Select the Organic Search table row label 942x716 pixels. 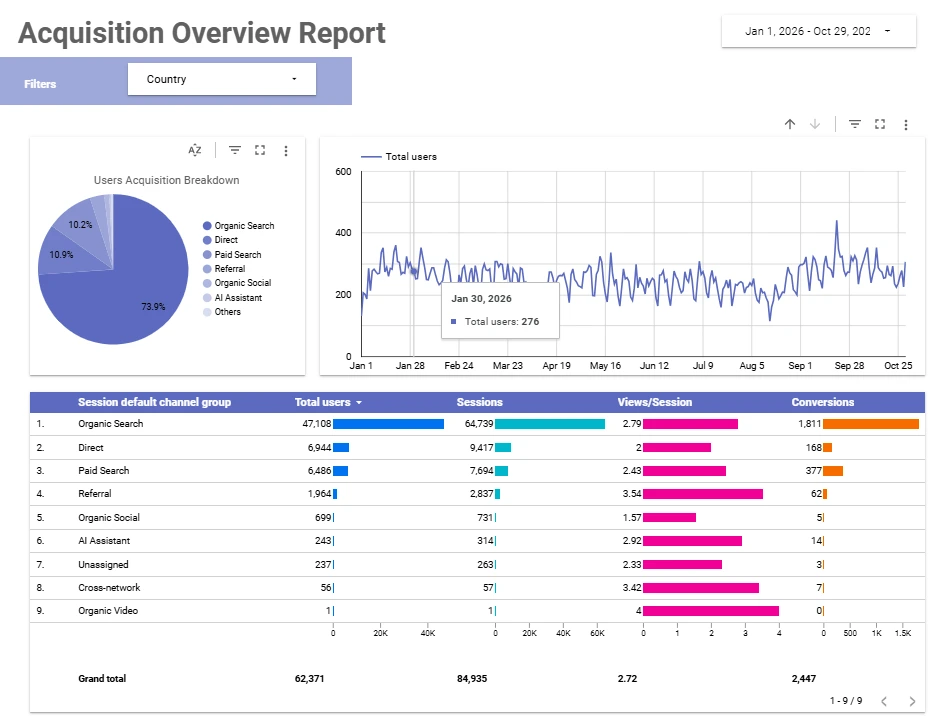111,423
